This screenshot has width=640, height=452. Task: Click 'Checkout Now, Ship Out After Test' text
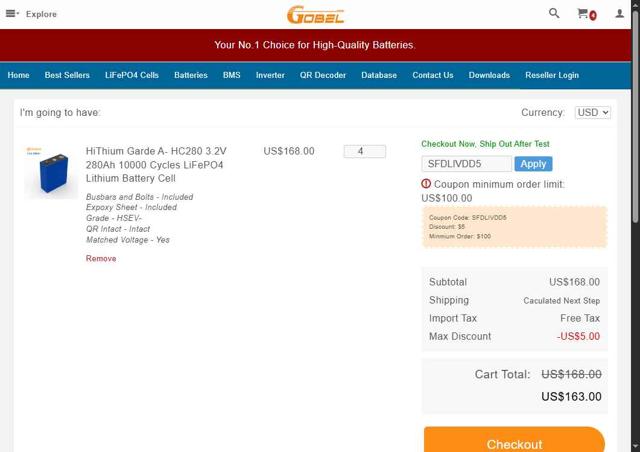[x=485, y=144]
